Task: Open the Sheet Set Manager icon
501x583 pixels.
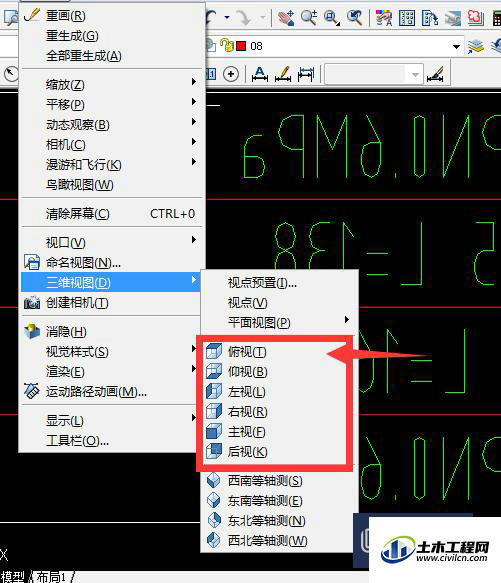Action: 453,17
